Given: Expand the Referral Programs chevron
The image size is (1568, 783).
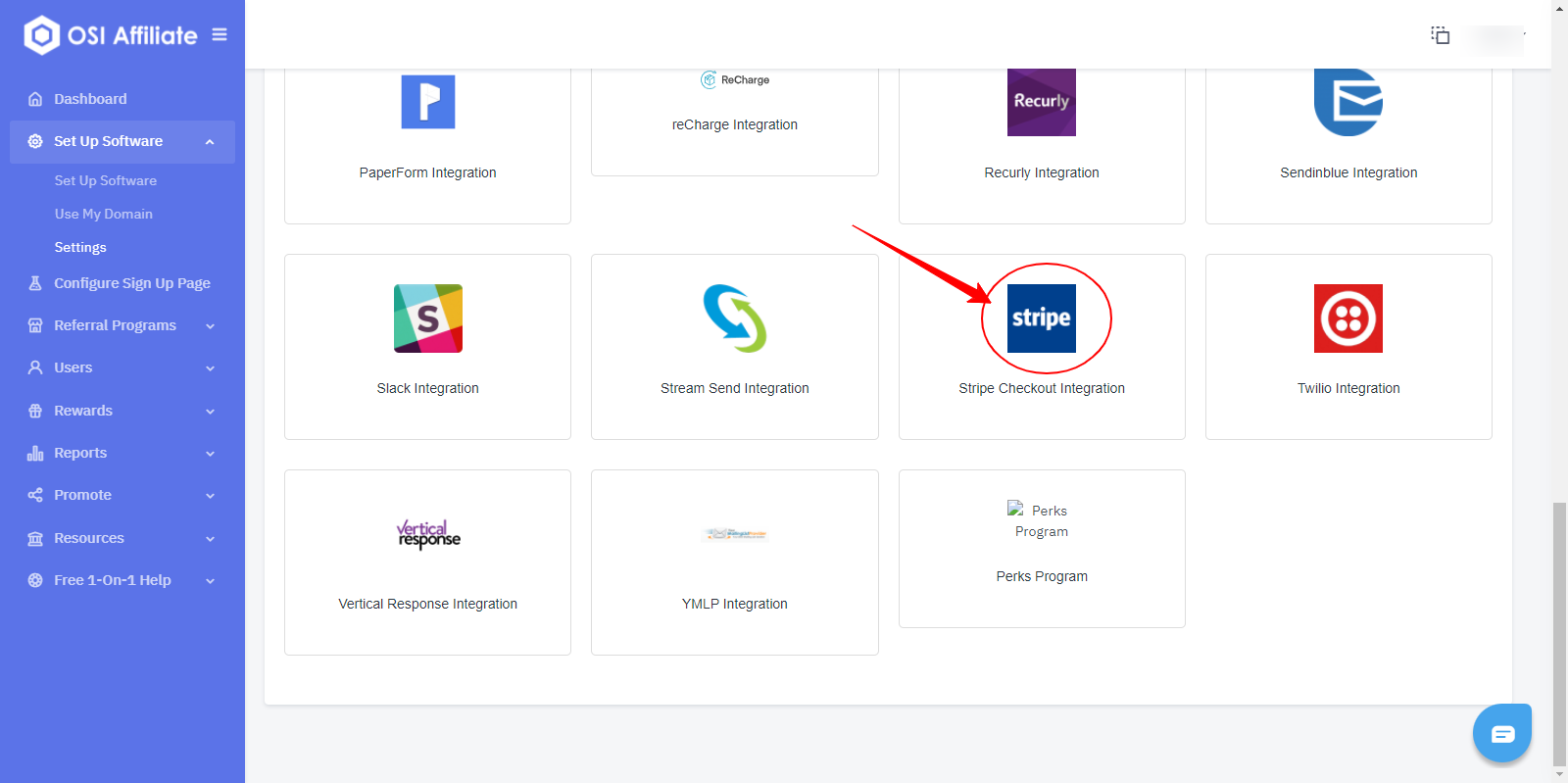Looking at the screenshot, I should tap(210, 326).
